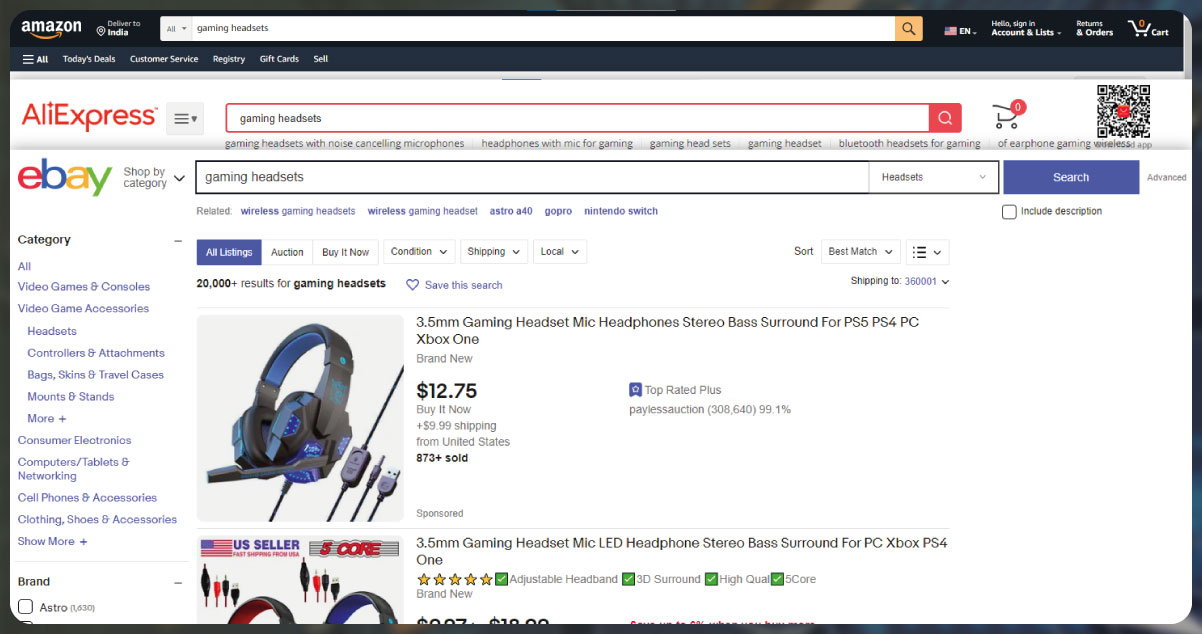
Task: Click the plus icon beside More
Action: 62,419
